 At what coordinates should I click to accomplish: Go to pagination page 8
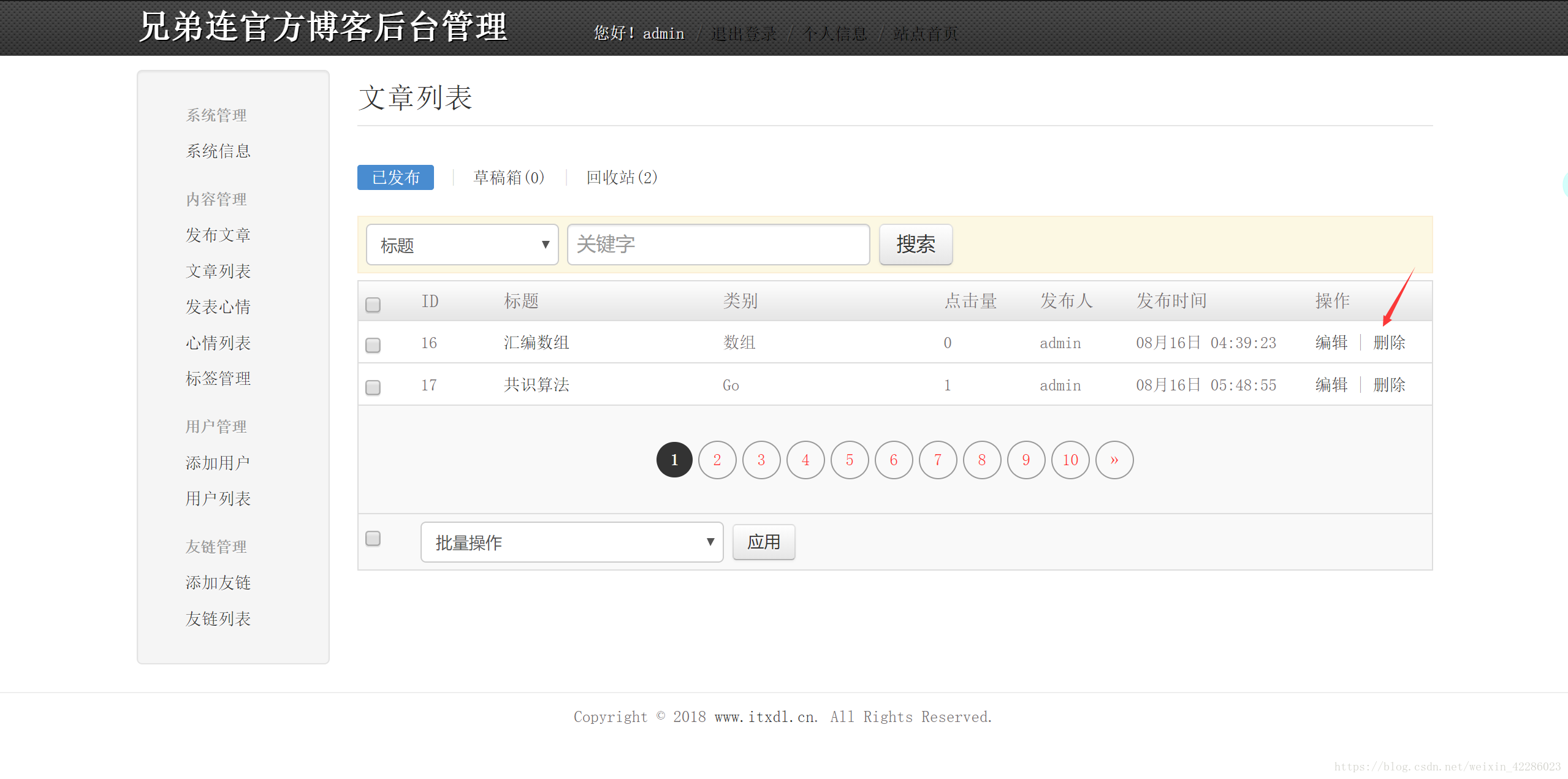coord(982,460)
